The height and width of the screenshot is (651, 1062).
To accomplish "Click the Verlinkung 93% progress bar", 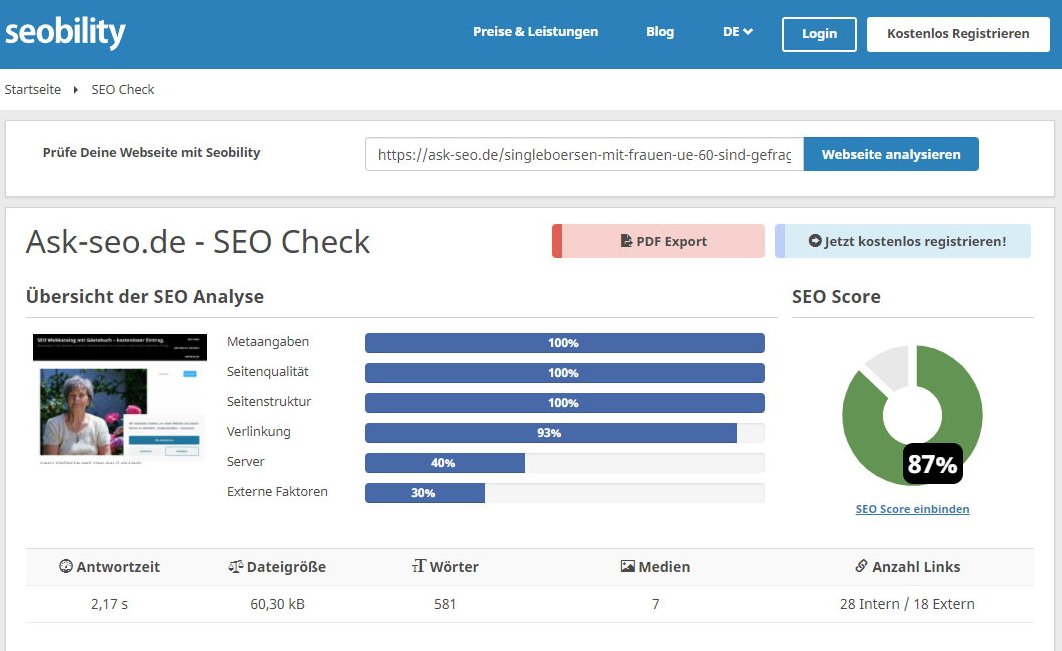I will tap(565, 433).
